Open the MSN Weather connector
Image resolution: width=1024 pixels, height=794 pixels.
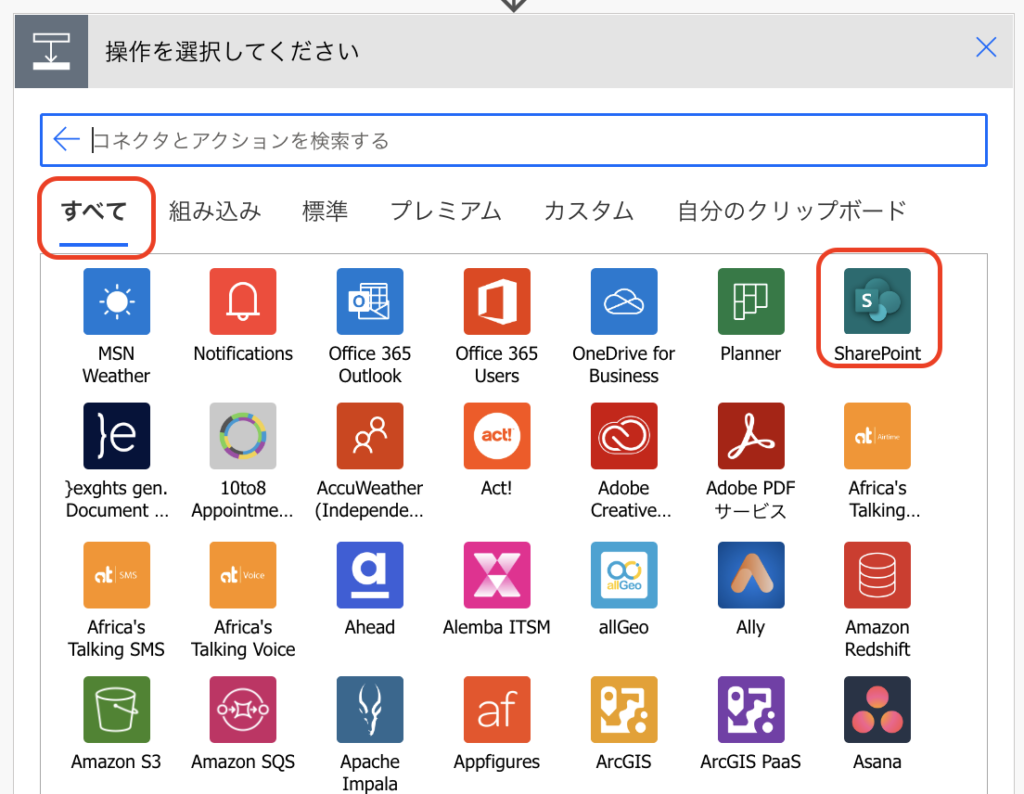click(116, 301)
